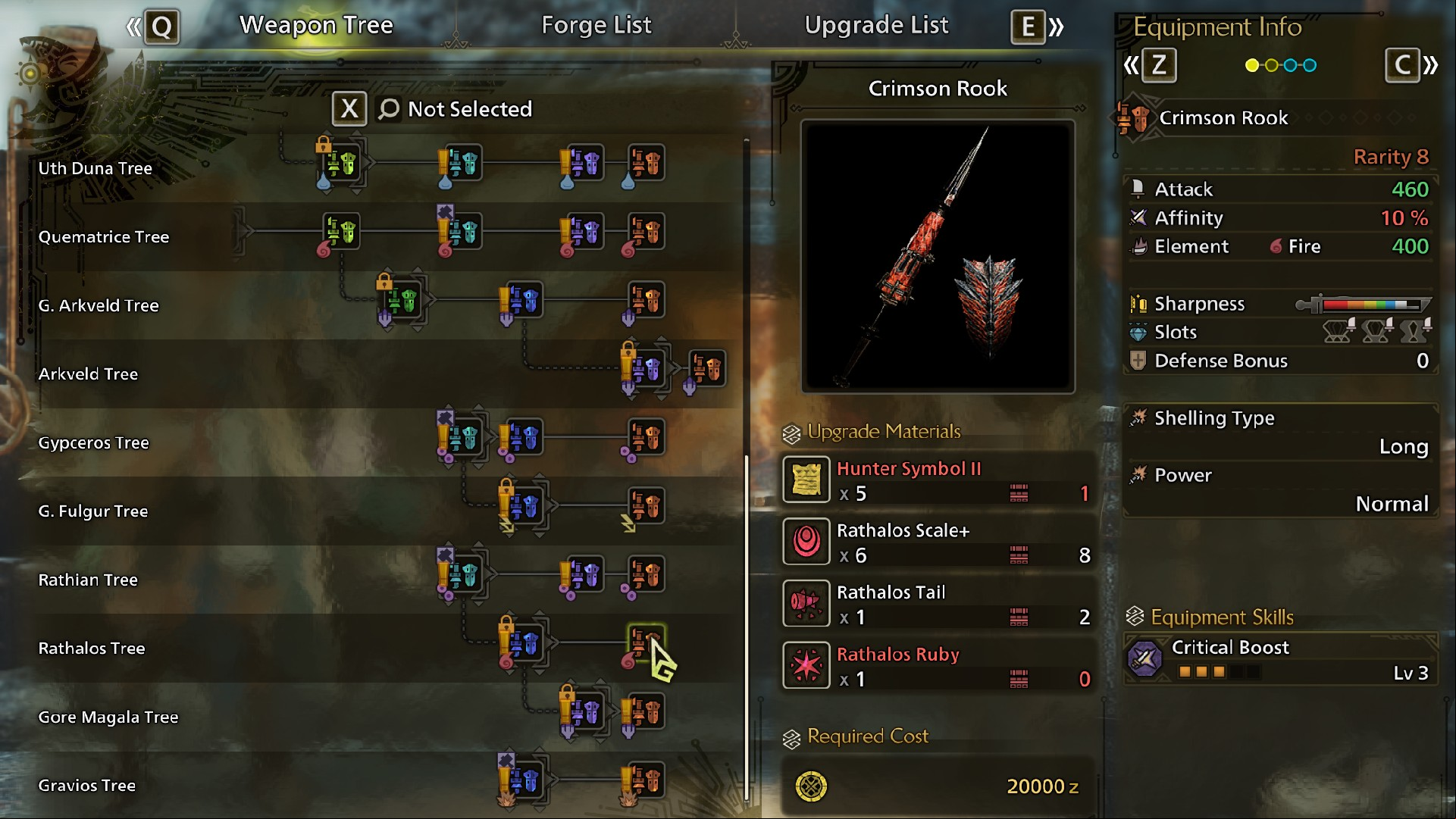Click the Rathalos Ruby material icon

click(806, 665)
